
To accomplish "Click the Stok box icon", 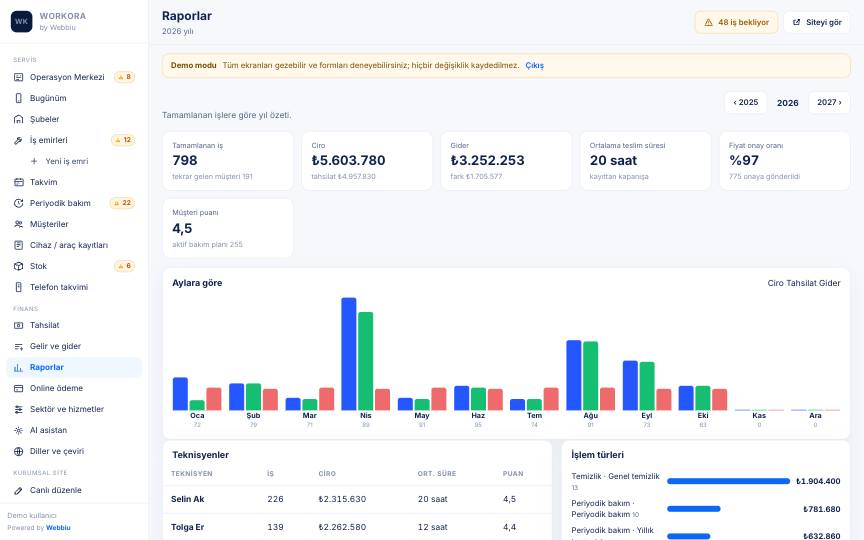I will point(18,266).
